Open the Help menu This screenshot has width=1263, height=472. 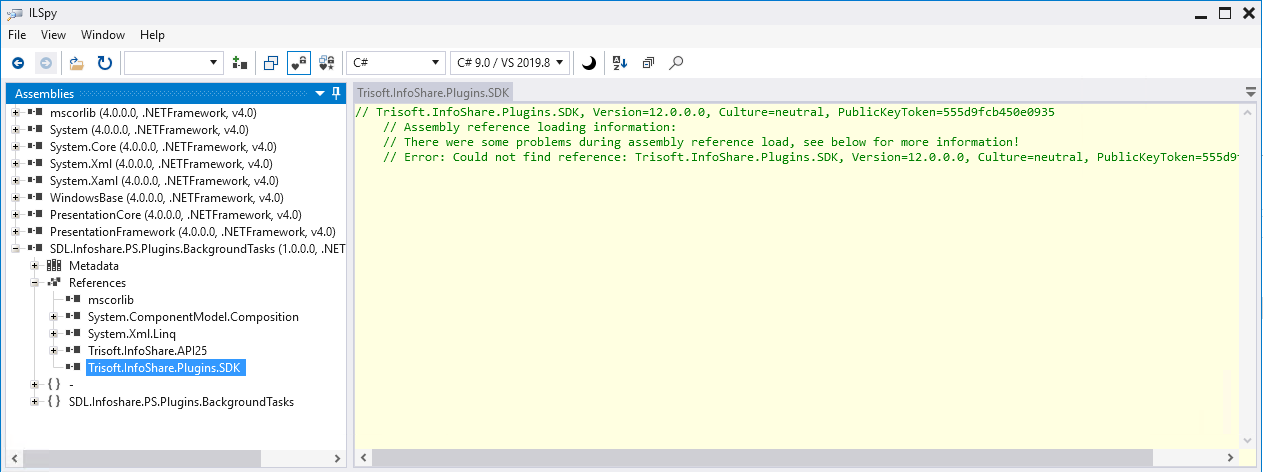(152, 35)
